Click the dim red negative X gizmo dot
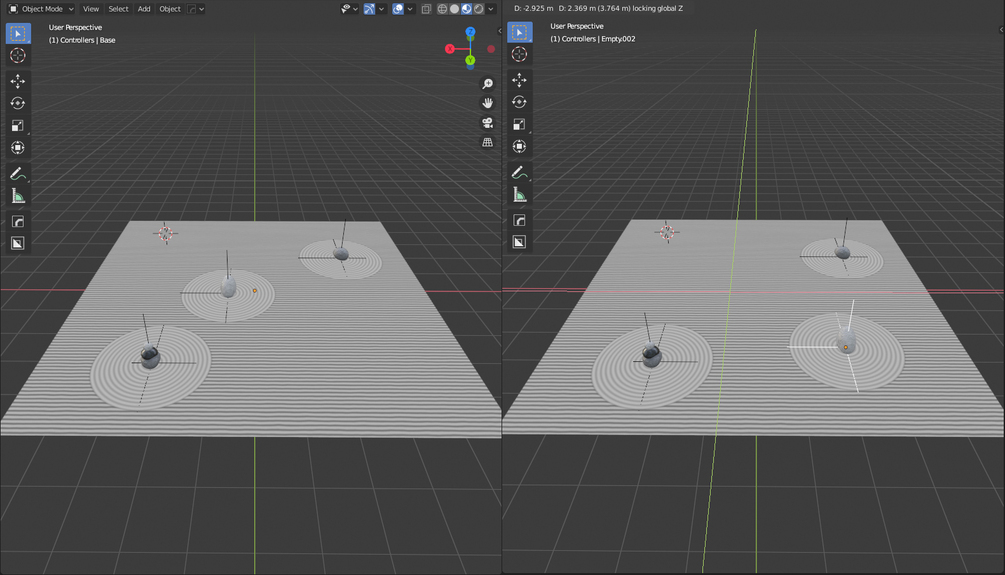 point(491,49)
